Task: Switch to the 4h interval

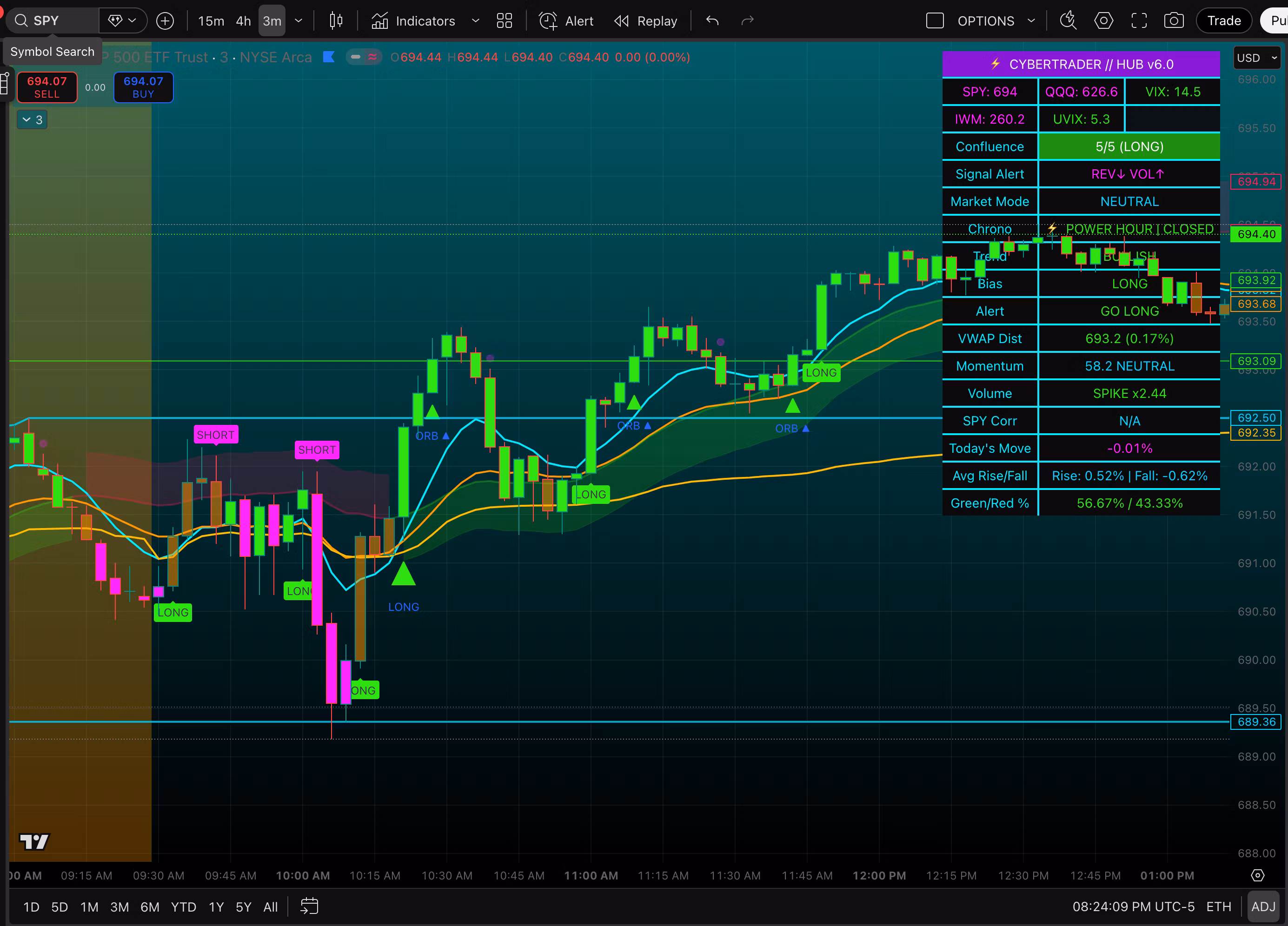Action: (243, 21)
